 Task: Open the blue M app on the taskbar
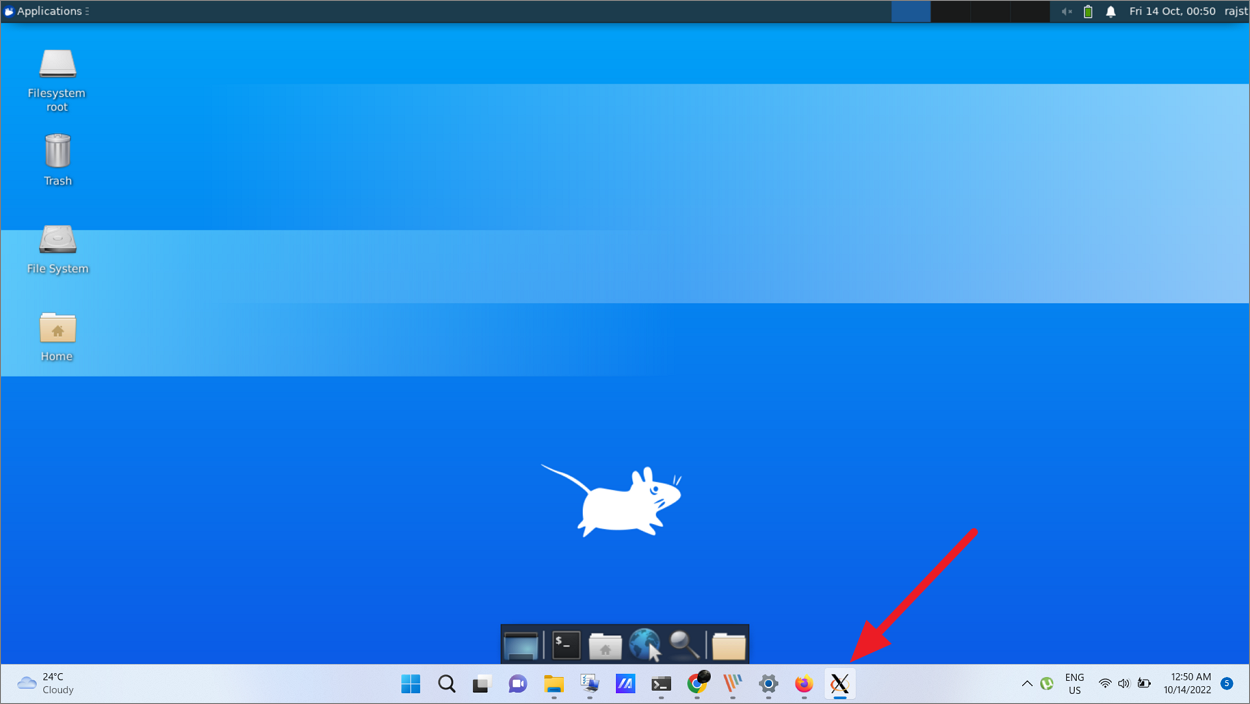click(625, 684)
